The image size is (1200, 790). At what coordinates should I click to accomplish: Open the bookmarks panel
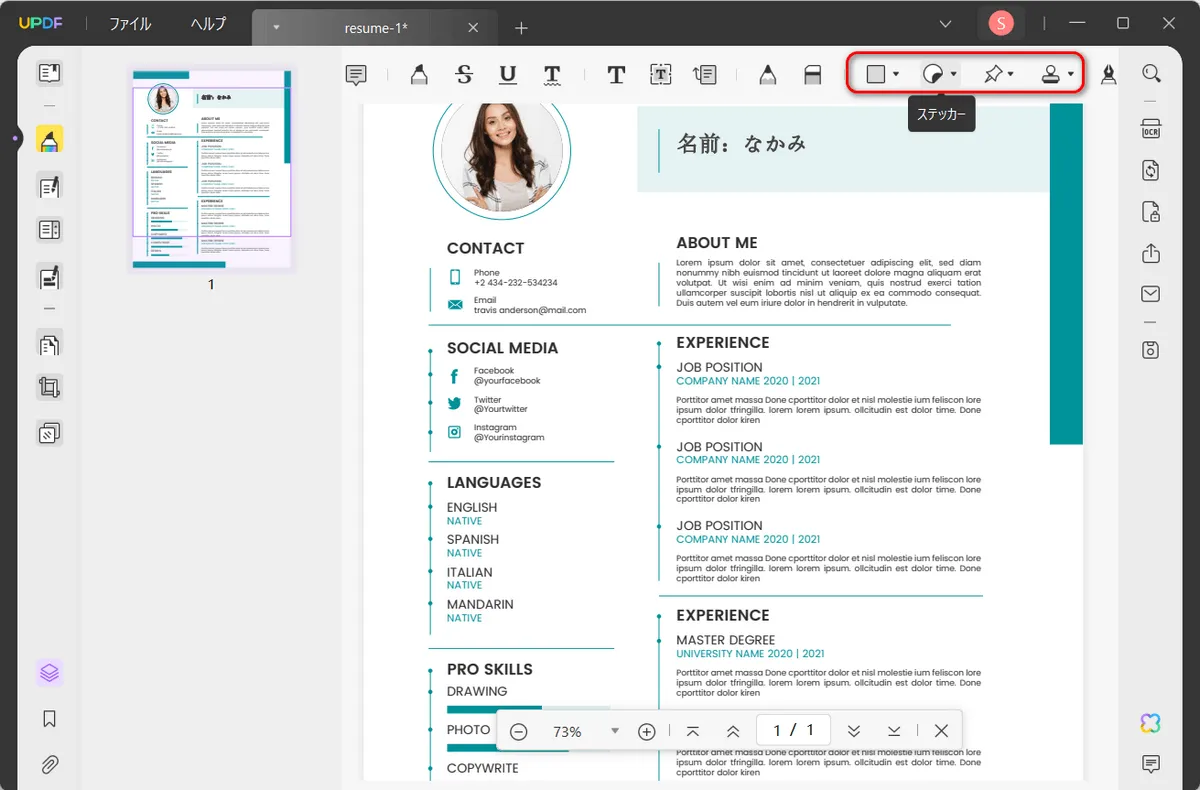click(49, 719)
